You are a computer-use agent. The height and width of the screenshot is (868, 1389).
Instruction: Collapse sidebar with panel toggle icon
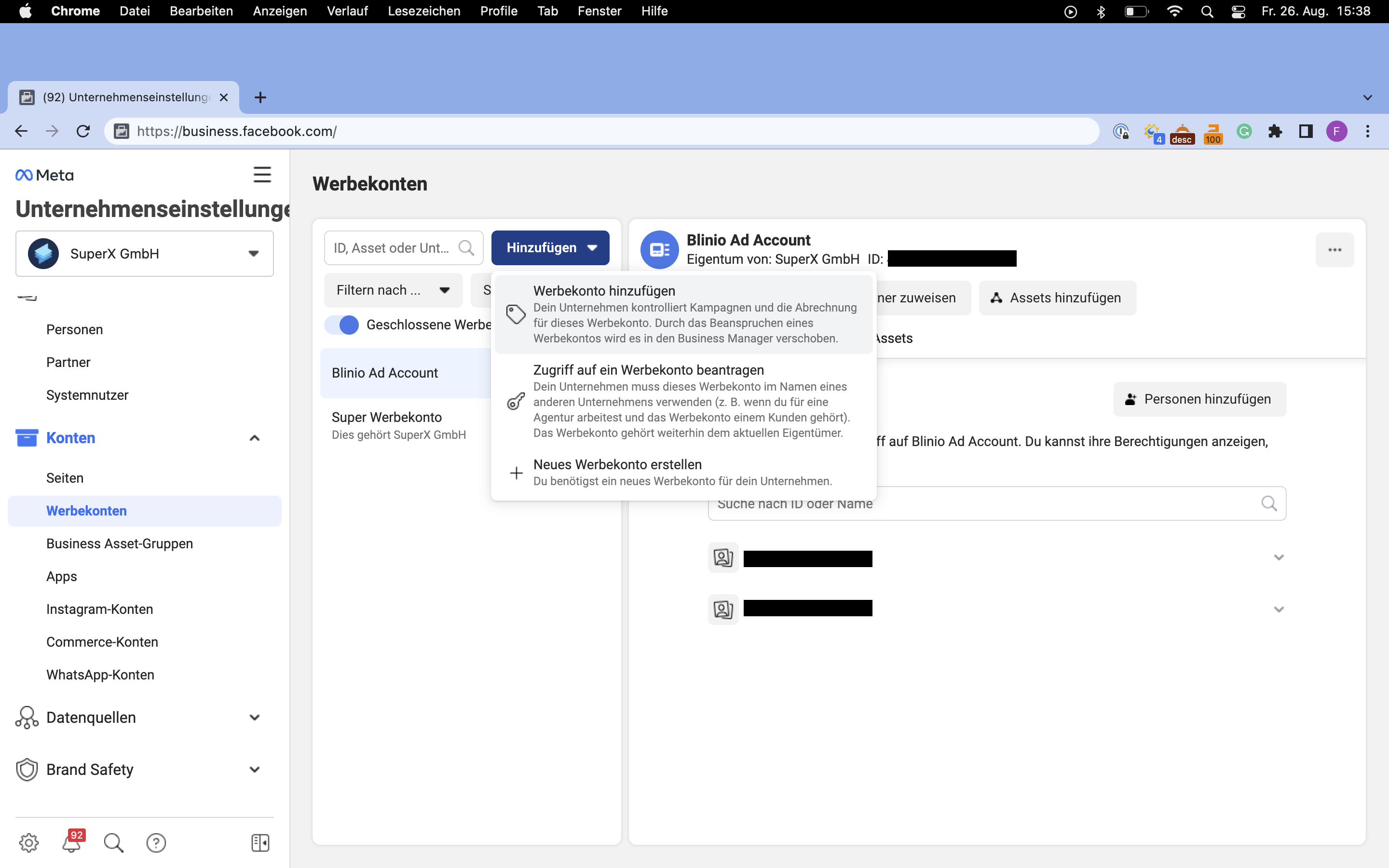point(260,842)
